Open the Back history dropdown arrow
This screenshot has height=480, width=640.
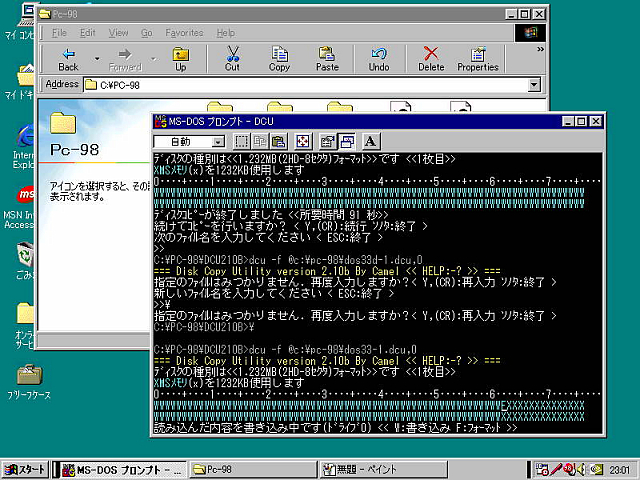pyautogui.click(x=97, y=59)
